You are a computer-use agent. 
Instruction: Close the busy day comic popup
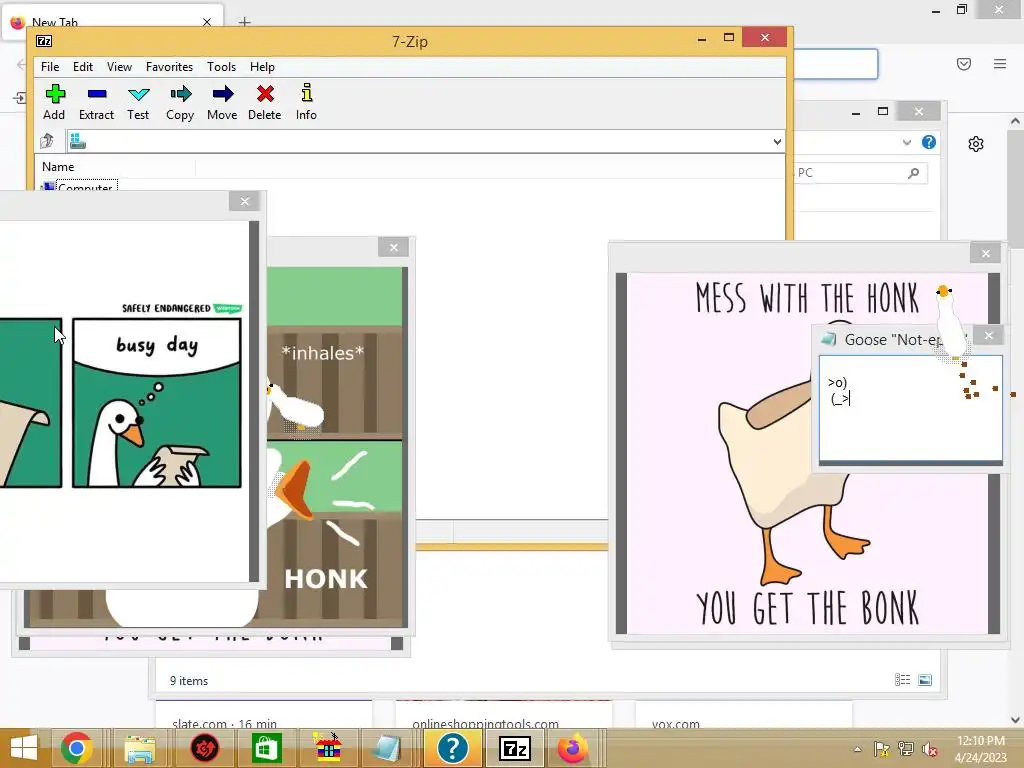tap(245, 201)
